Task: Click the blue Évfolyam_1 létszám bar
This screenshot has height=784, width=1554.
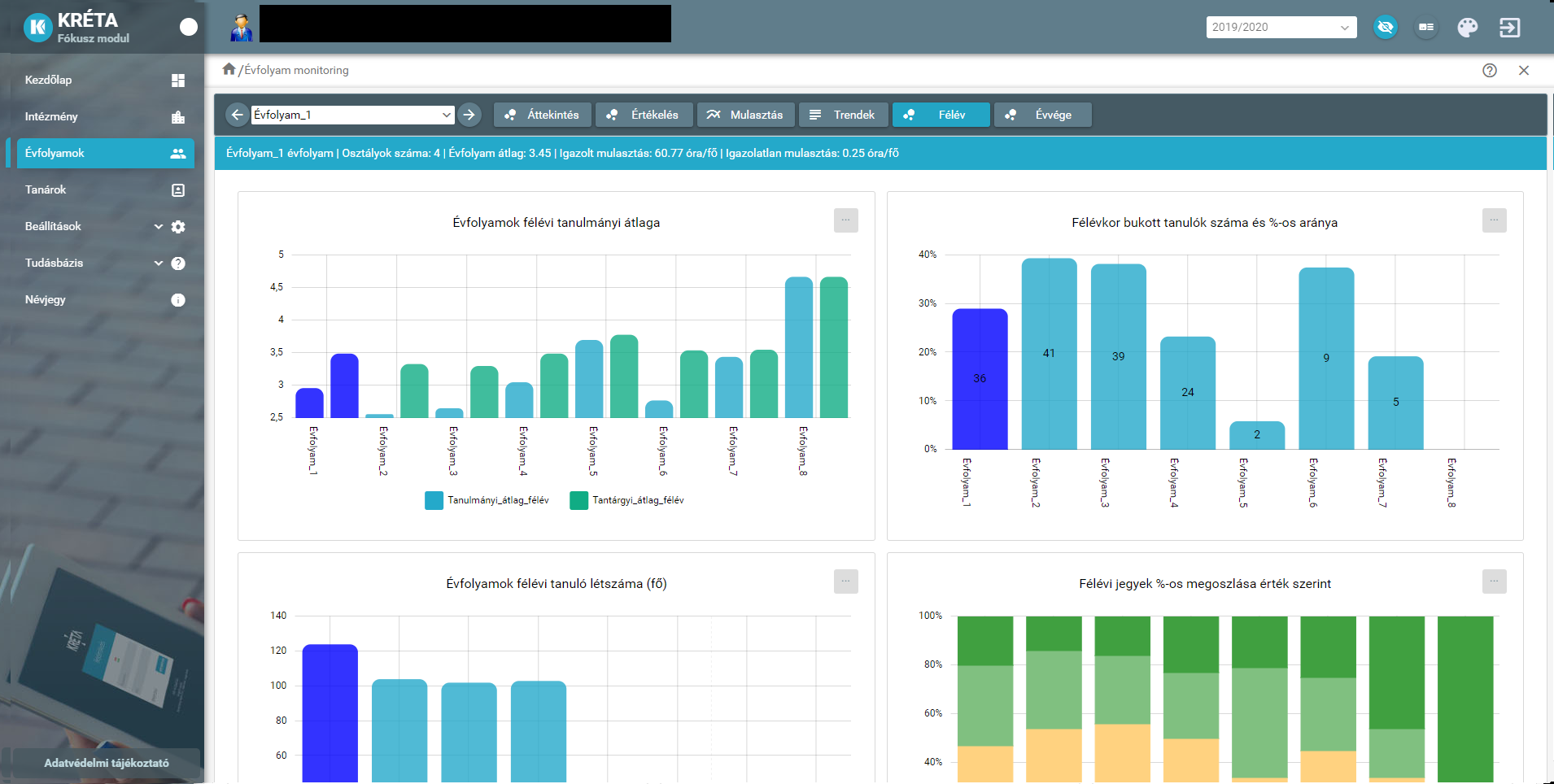Action: (330, 714)
